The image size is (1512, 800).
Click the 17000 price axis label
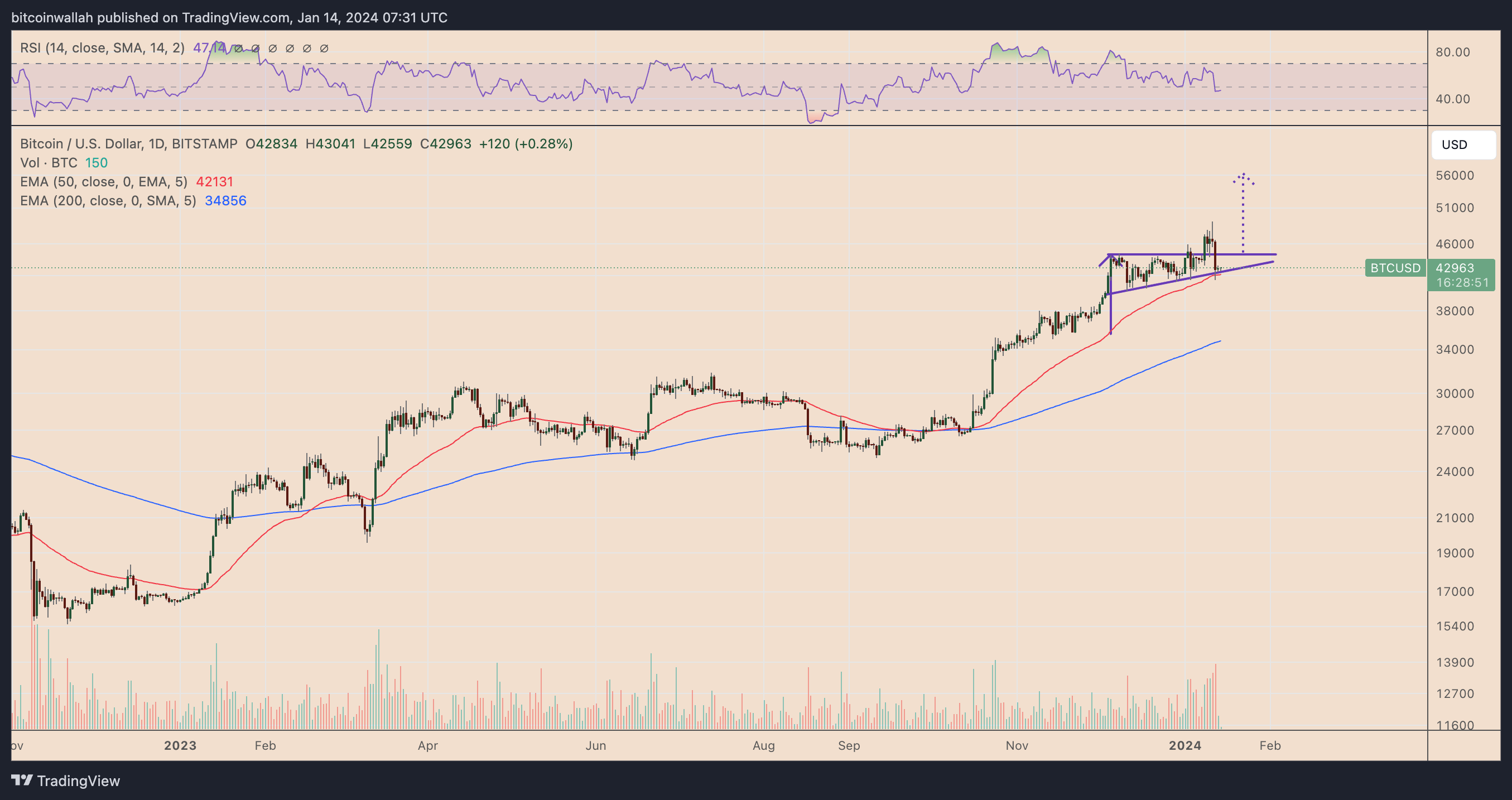click(x=1455, y=592)
